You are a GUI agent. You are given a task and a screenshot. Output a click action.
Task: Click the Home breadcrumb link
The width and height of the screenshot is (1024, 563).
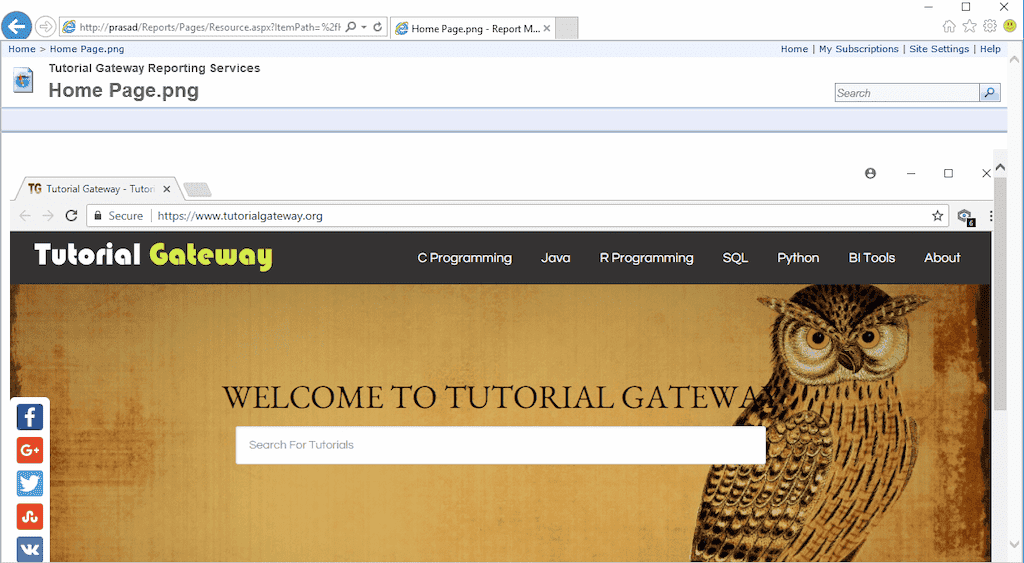tap(22, 49)
